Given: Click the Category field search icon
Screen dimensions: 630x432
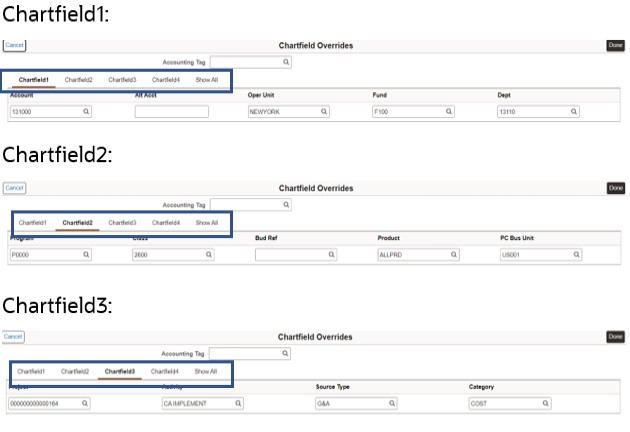Looking at the screenshot, I should pyautogui.click(x=546, y=403).
